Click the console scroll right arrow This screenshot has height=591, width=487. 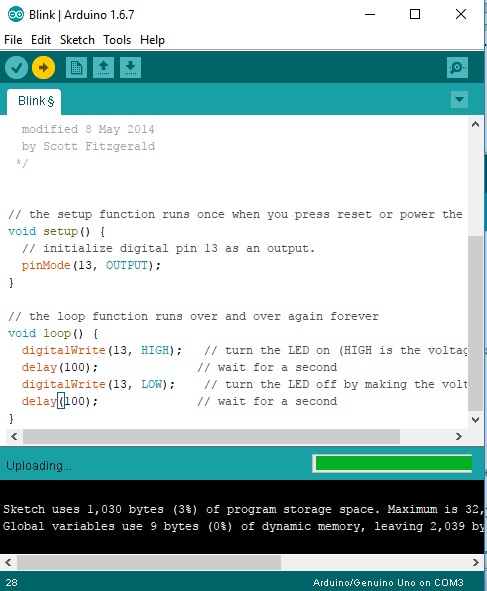pyautogui.click(x=476, y=563)
